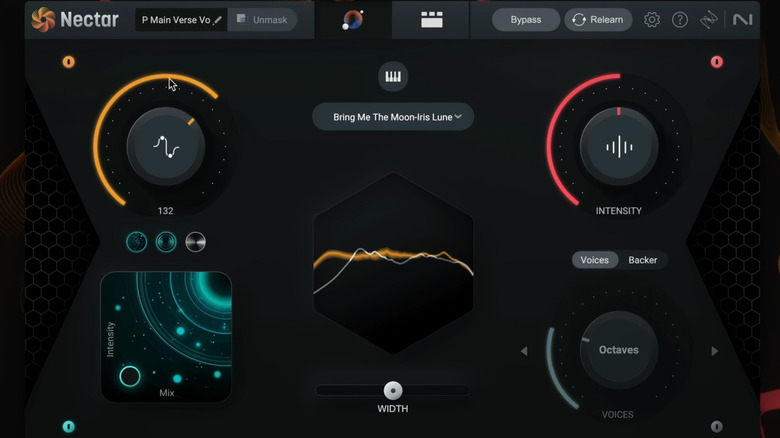This screenshot has width=780, height=438.
Task: Open help with the question mark icon
Action: (x=680, y=20)
